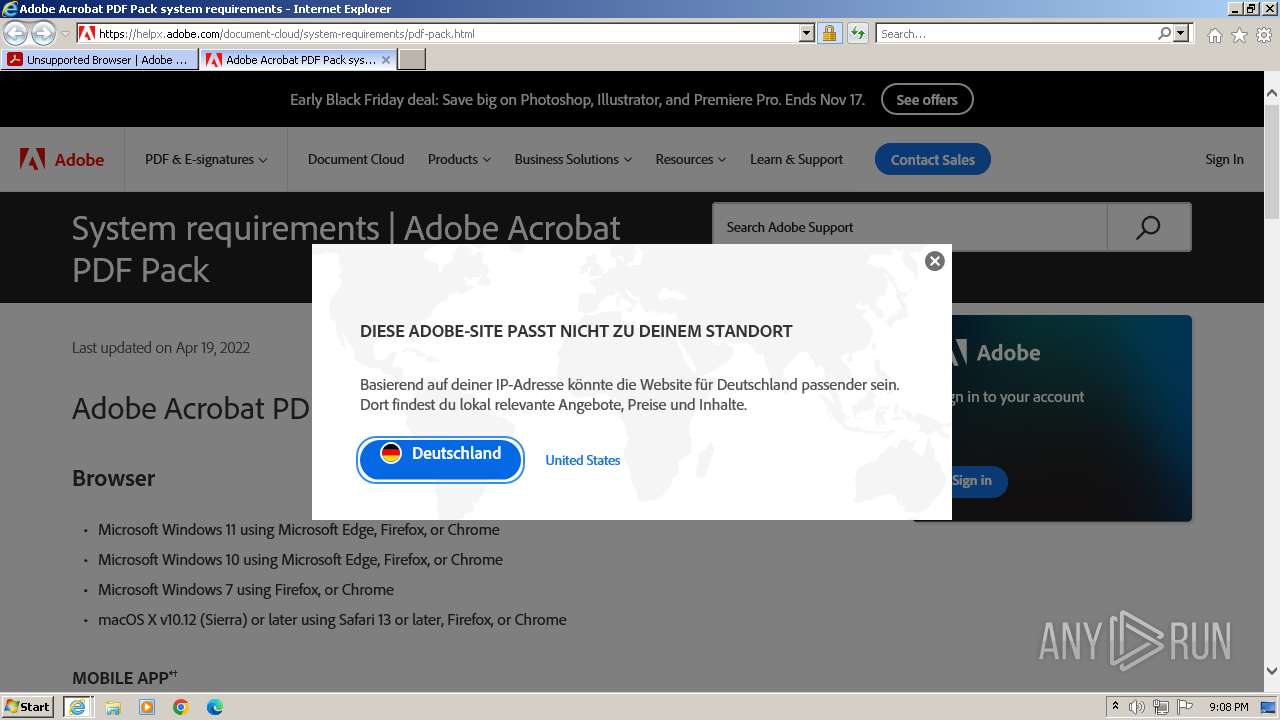
Task: Expand Business Solutions menu
Action: point(573,159)
